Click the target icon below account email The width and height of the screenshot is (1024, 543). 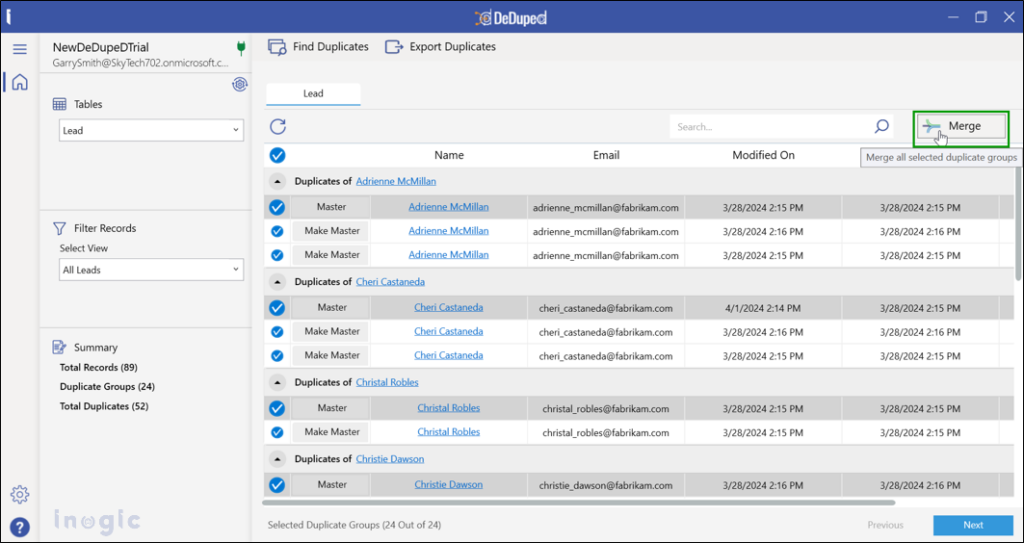click(x=240, y=84)
